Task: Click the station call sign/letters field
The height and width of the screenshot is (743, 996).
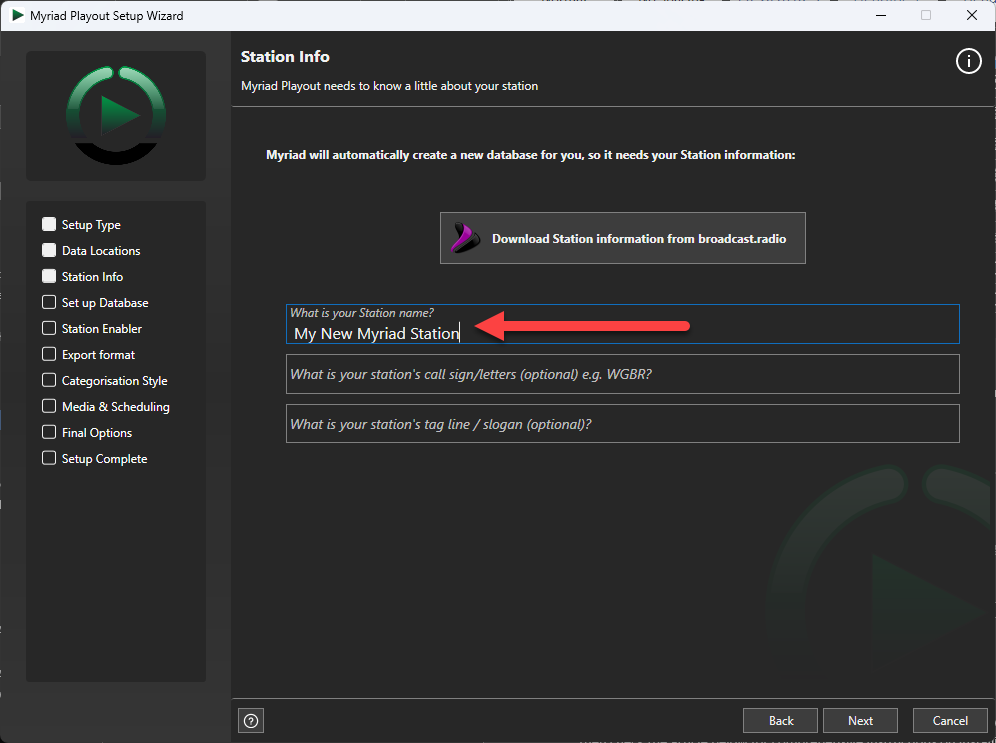Action: 622,374
